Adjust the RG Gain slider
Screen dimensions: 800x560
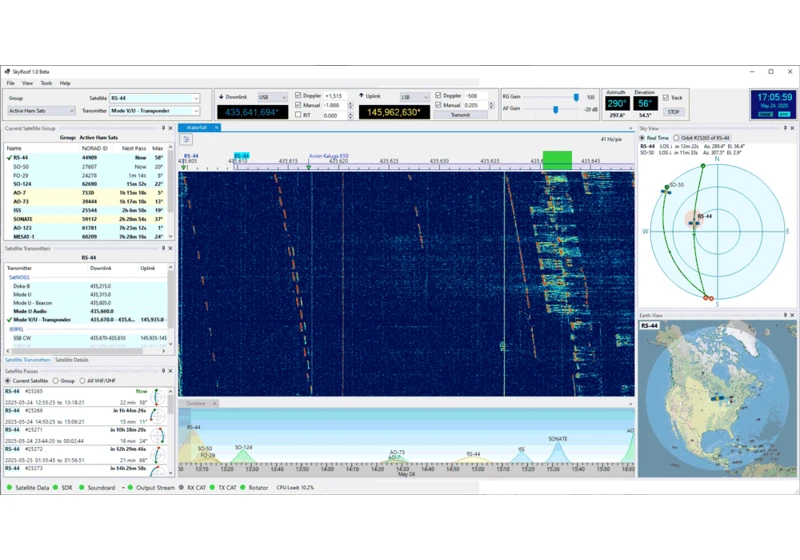[x=576, y=97]
